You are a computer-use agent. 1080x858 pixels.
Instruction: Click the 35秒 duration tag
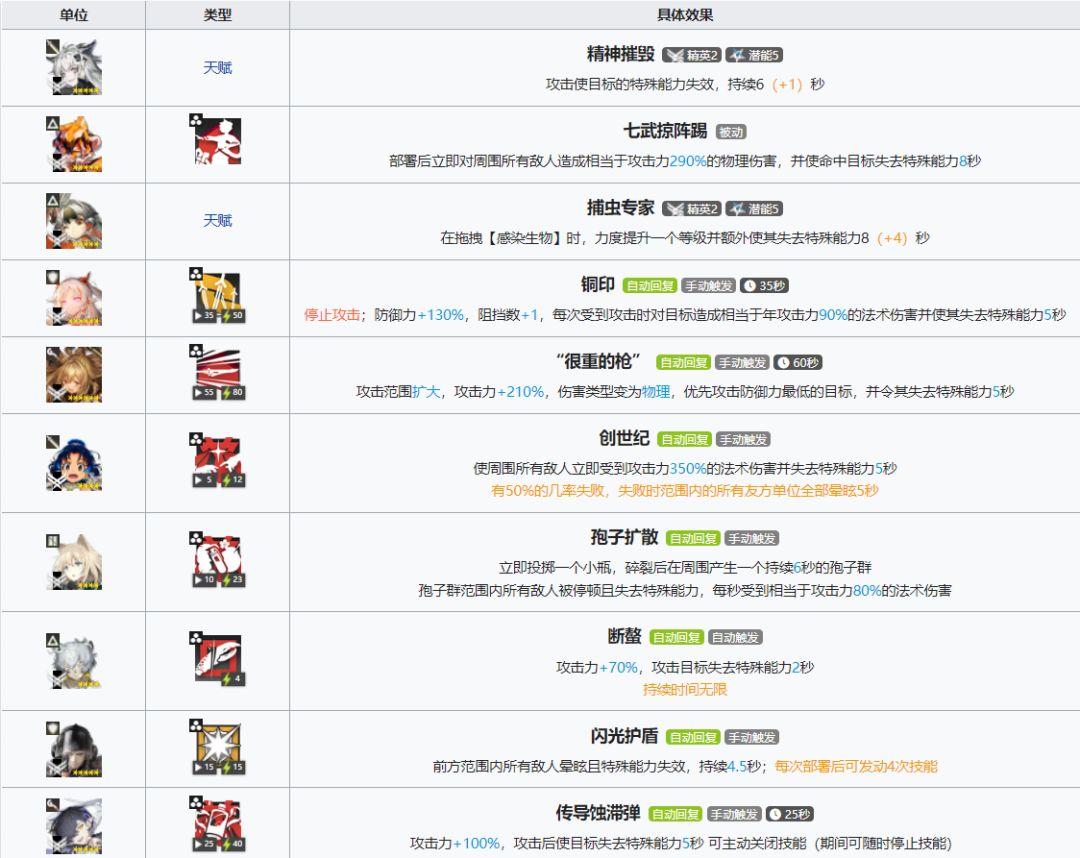point(765,286)
